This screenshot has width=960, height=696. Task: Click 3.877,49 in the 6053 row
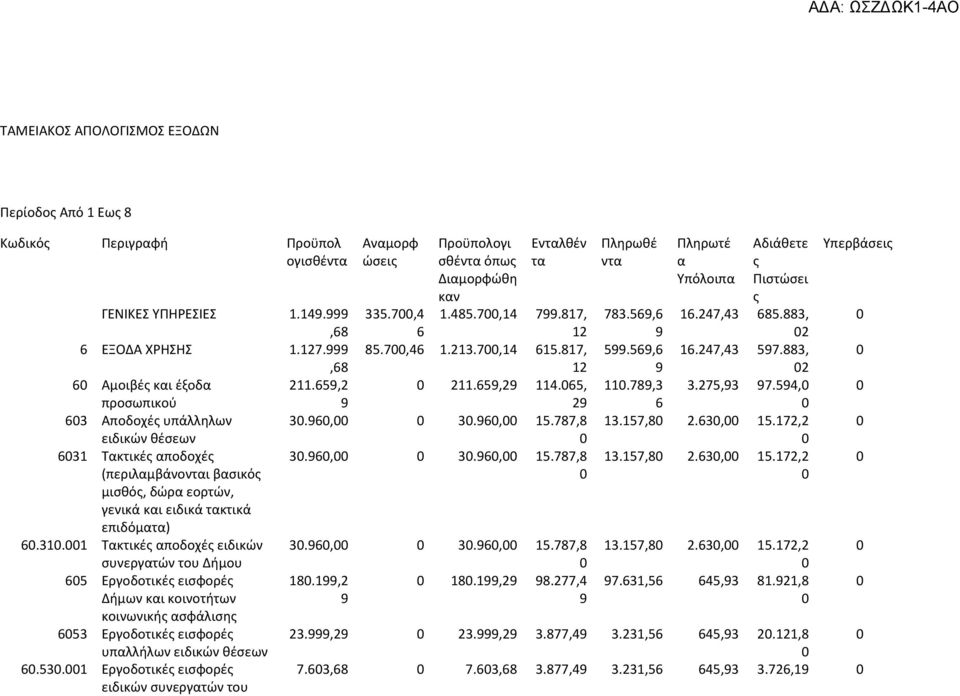point(561,634)
